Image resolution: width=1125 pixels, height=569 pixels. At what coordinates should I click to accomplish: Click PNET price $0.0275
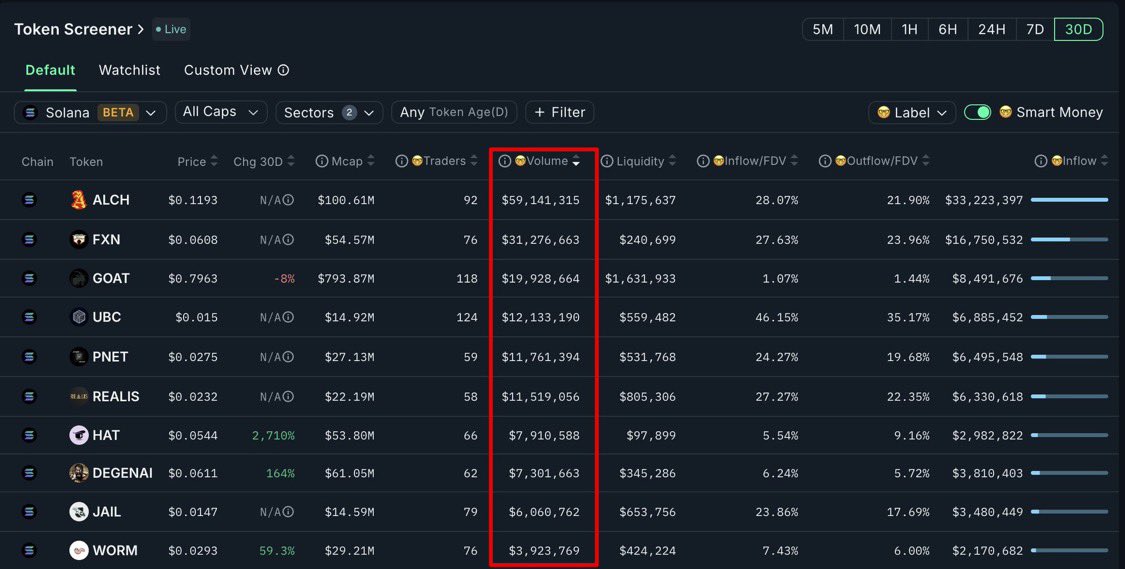coord(193,357)
